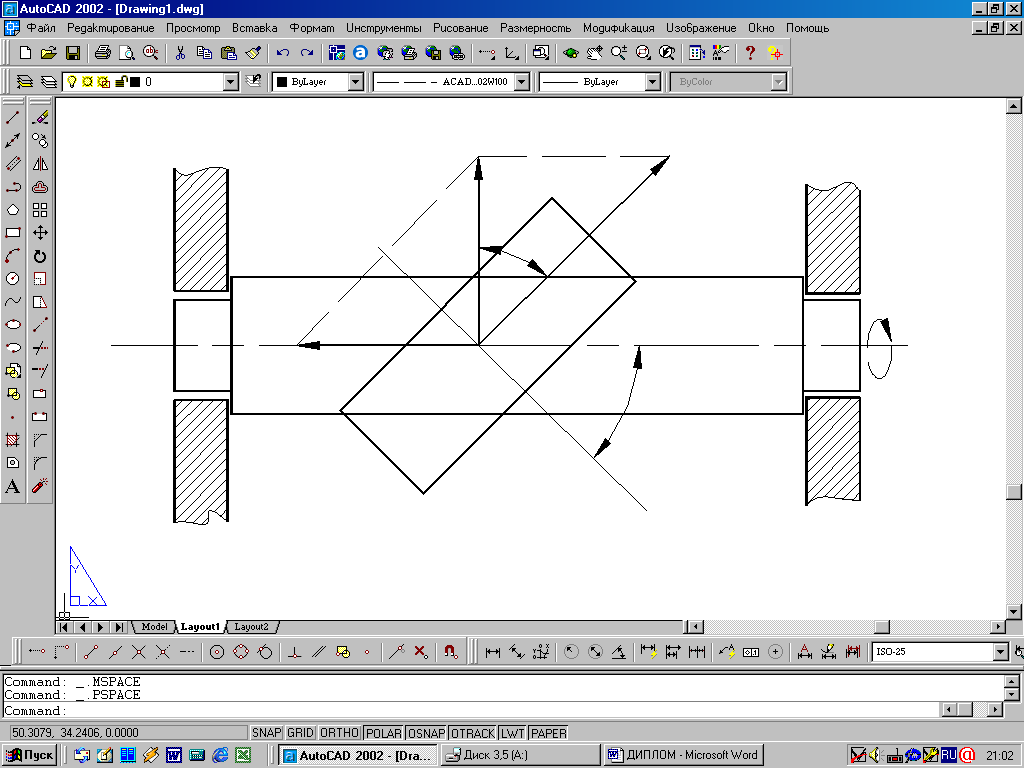
Task: Switch to the Model tab
Action: point(154,627)
